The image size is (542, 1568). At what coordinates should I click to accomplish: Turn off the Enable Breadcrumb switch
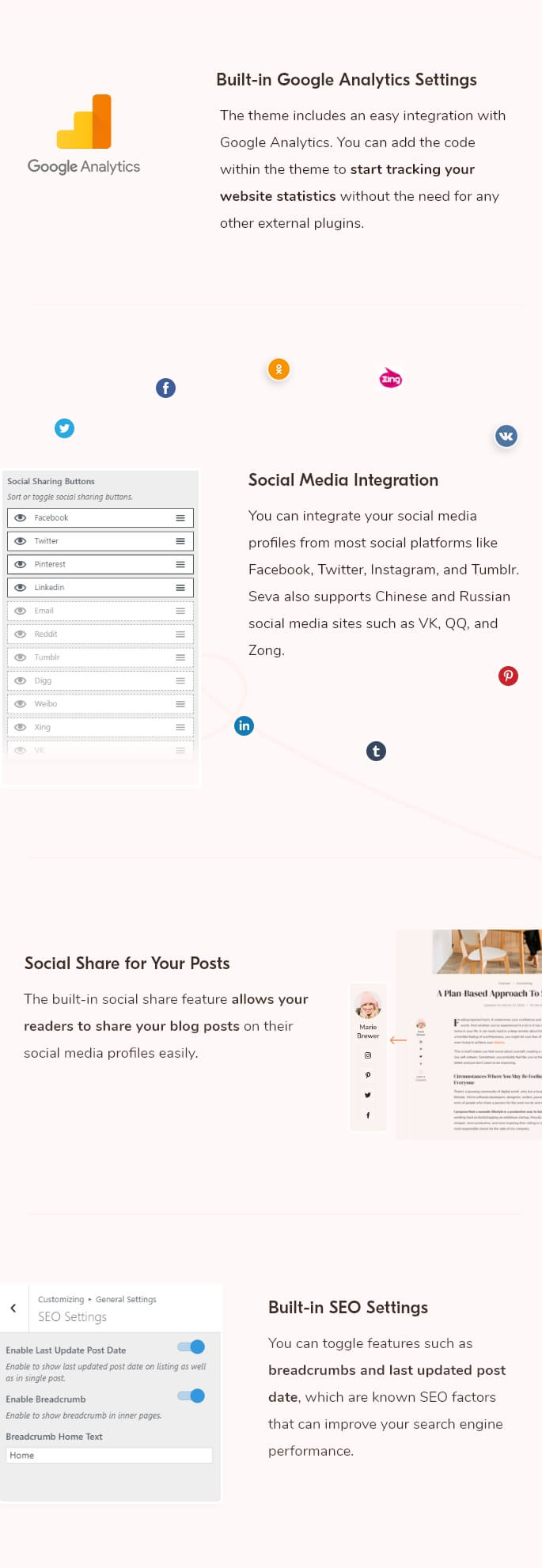[191, 1396]
